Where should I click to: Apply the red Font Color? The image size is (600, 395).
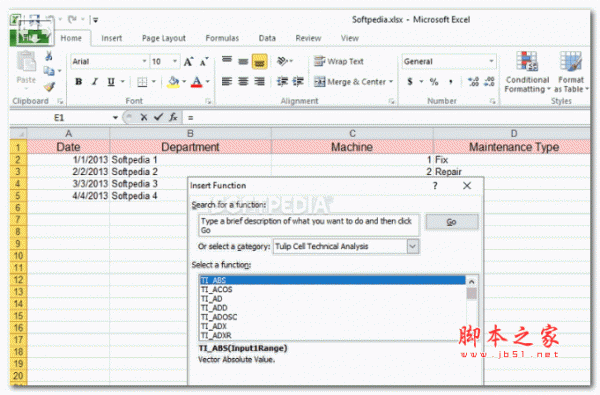[196, 82]
